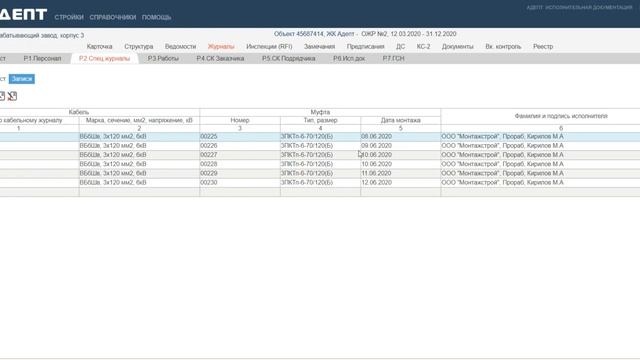The height and width of the screenshot is (360, 640).
Task: Click date 10.06.2020 in row 00228
Action: [400, 164]
